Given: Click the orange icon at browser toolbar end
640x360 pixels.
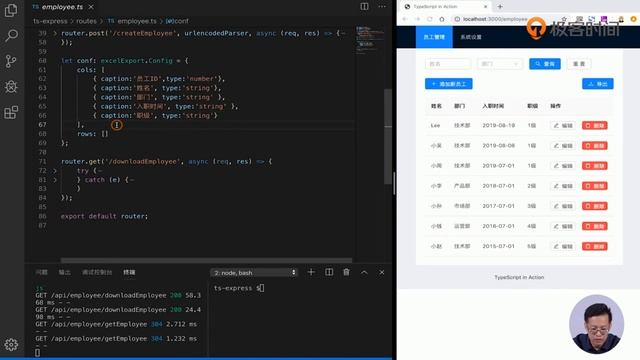Looking at the screenshot, I should pyautogui.click(x=633, y=19).
